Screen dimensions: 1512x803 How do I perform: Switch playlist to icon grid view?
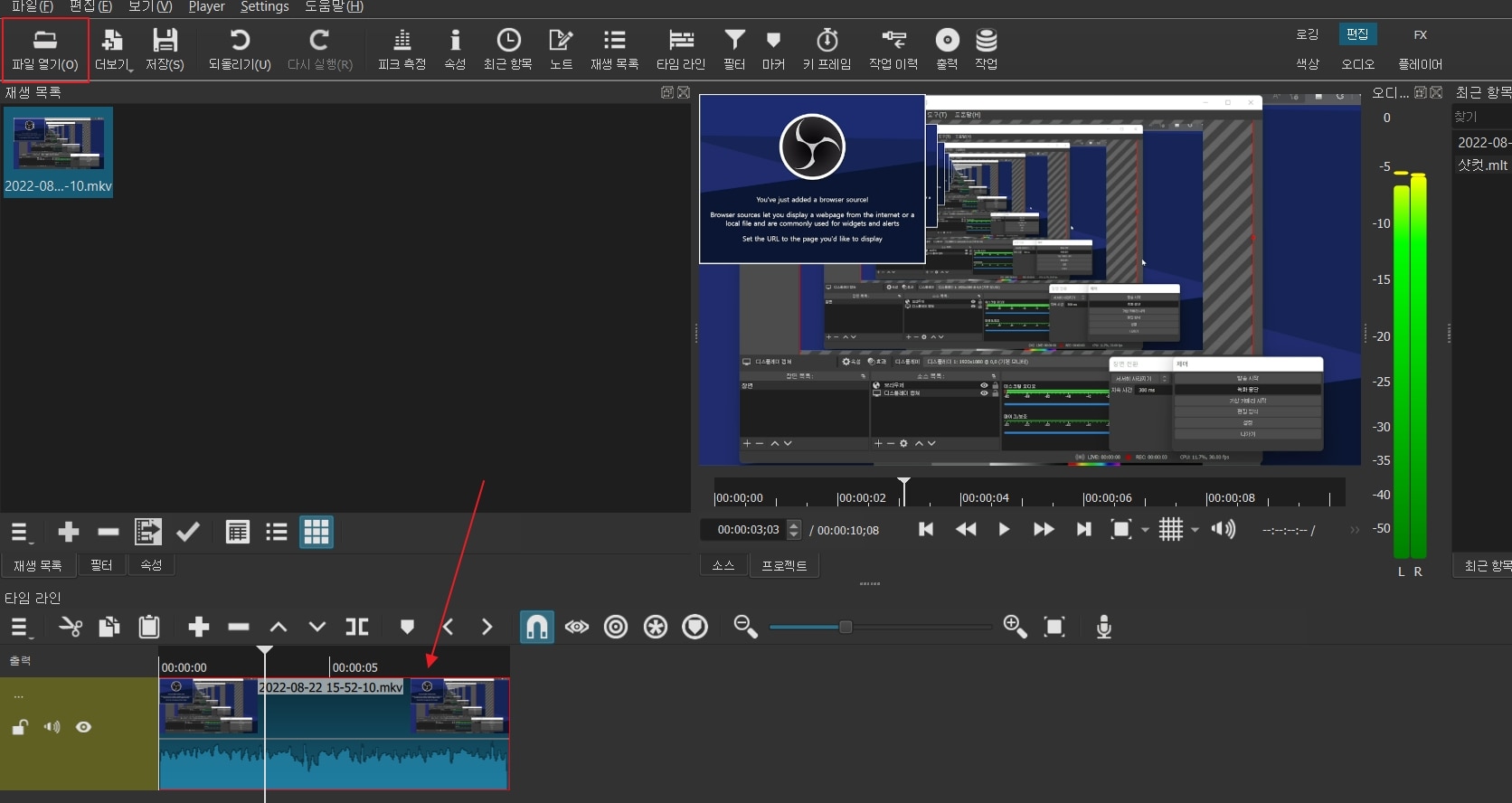click(x=317, y=533)
